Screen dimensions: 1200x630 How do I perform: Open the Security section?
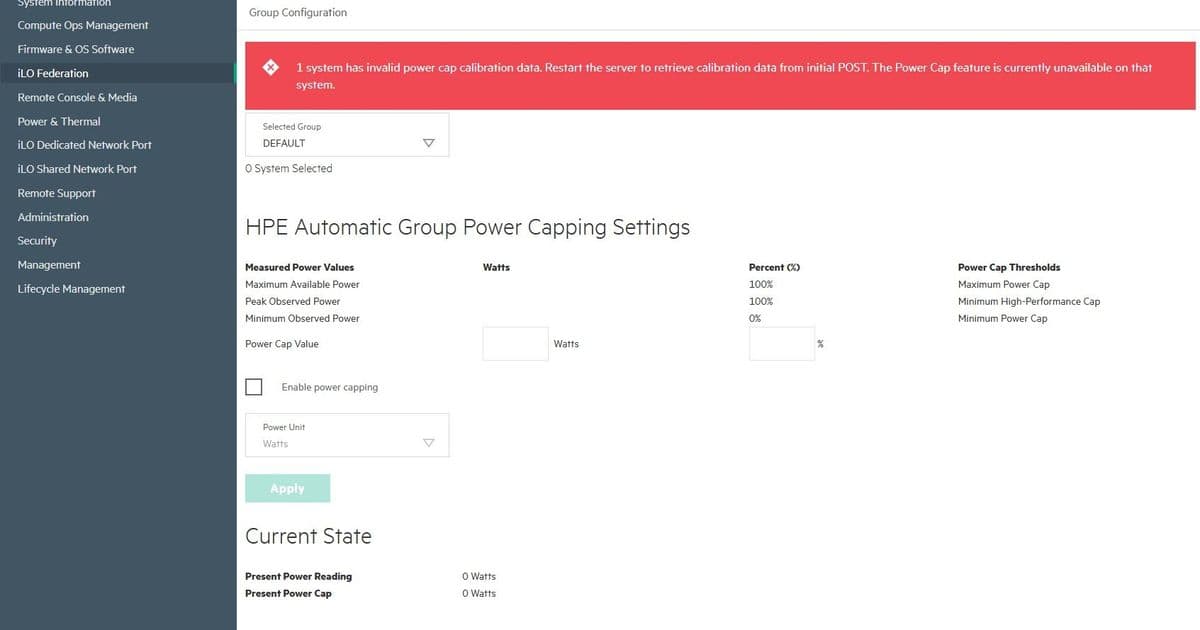(37, 240)
